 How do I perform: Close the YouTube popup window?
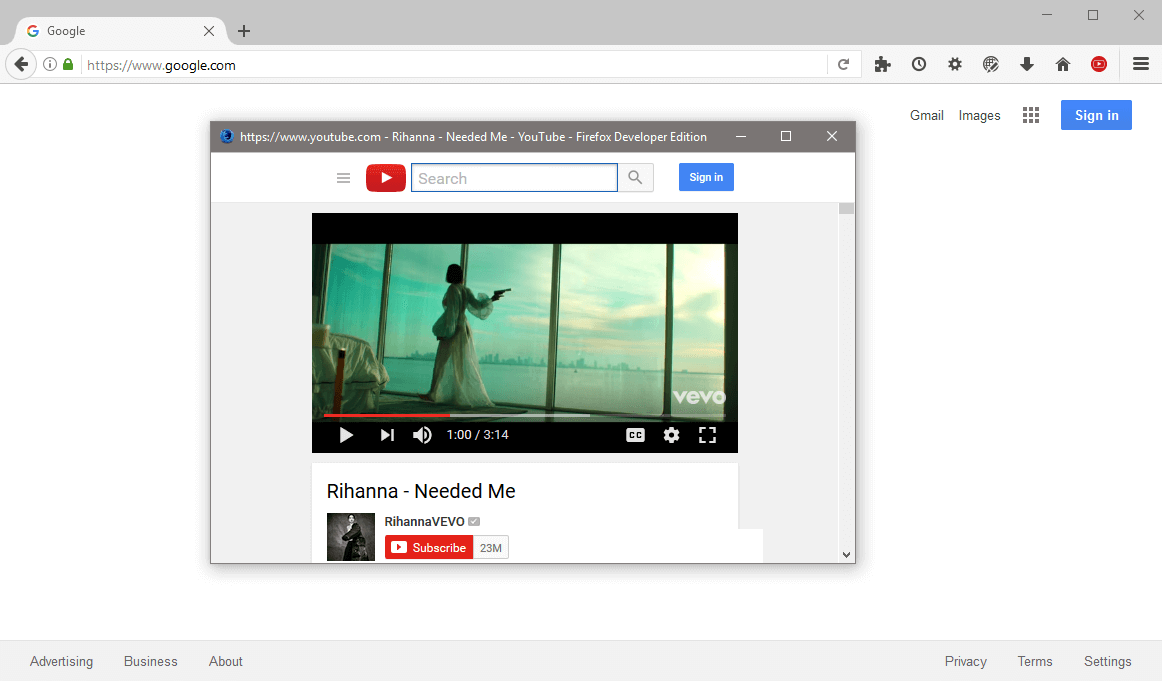pyautogui.click(x=831, y=136)
